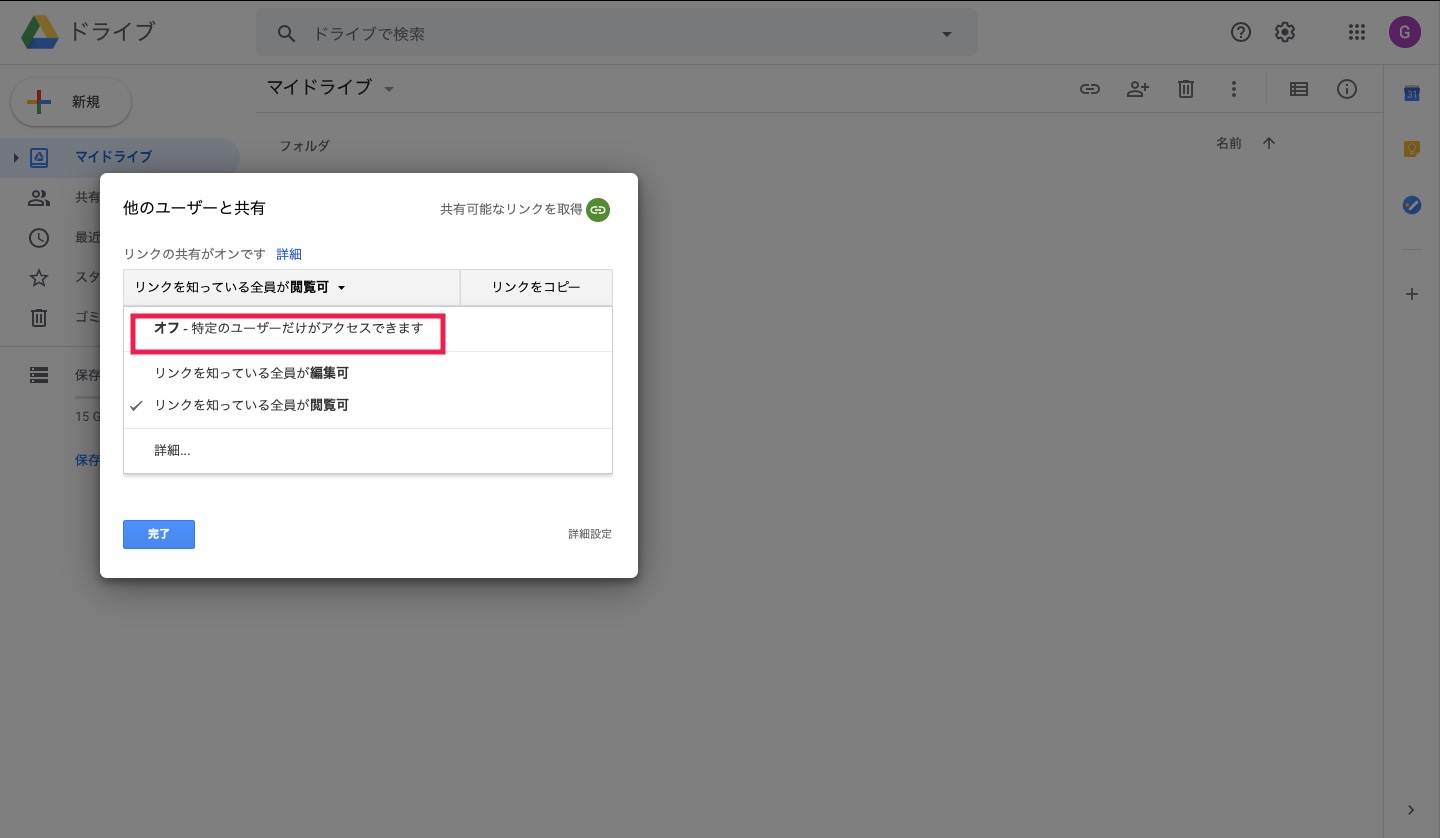Click the storage icon in sidebar
Image resolution: width=1440 pixels, height=838 pixels.
pyautogui.click(x=39, y=375)
